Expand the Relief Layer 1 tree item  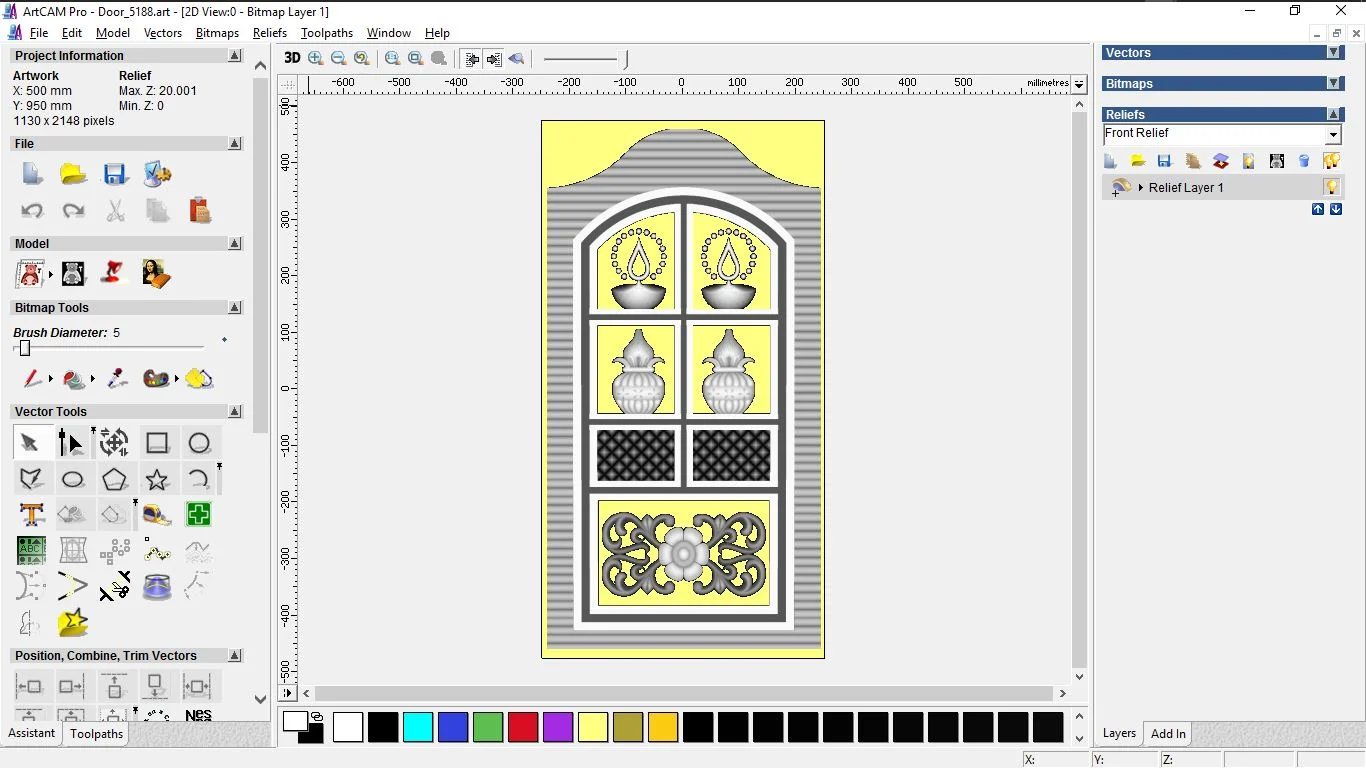point(1141,187)
